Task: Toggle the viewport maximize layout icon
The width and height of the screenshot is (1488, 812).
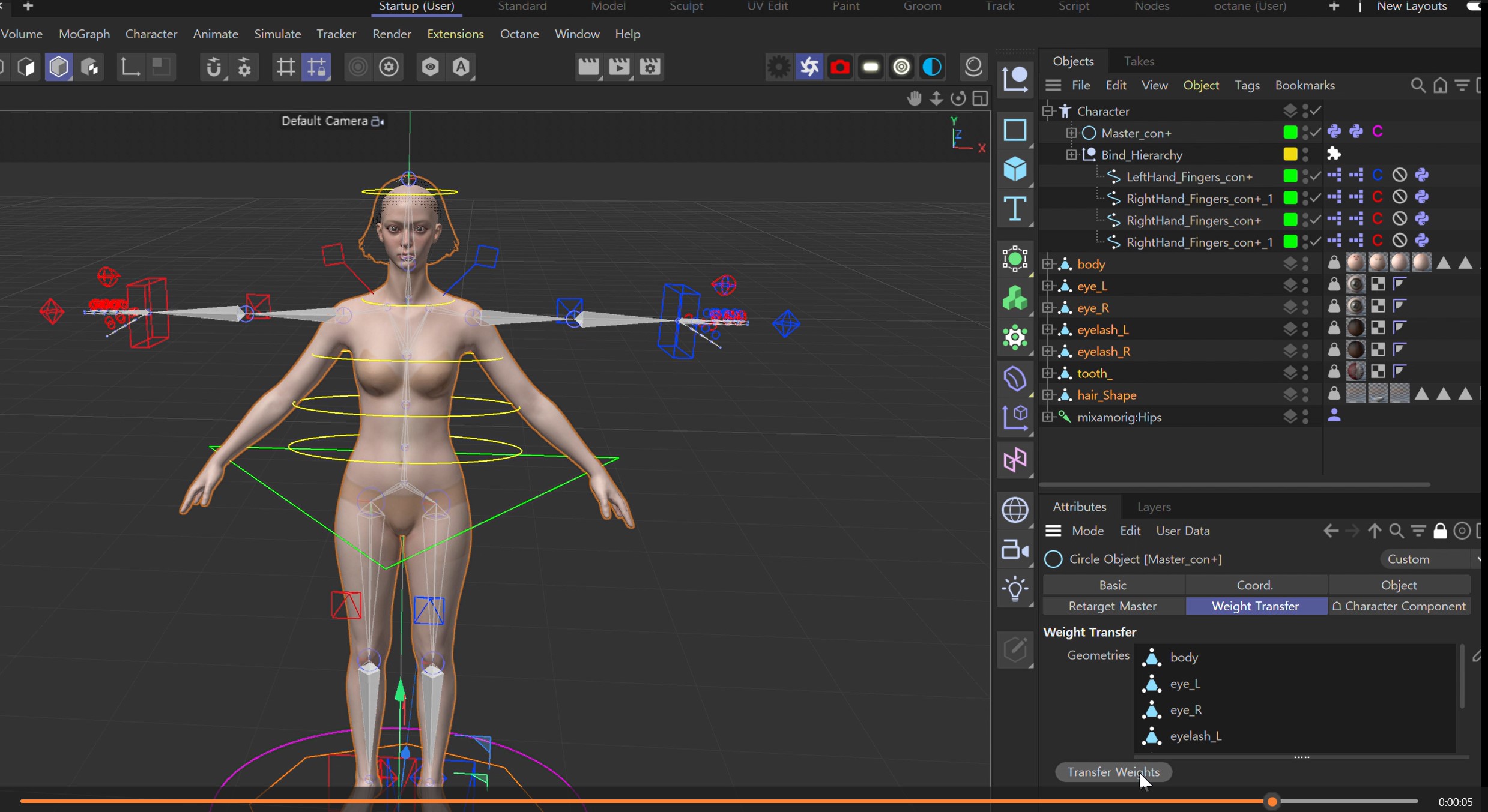Action: click(x=980, y=98)
